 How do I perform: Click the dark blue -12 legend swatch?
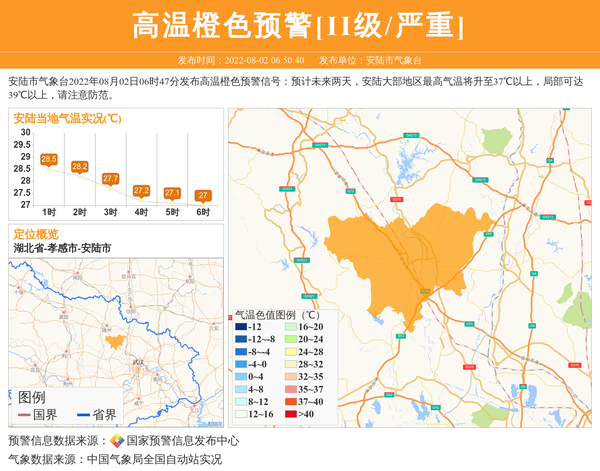coord(241,327)
